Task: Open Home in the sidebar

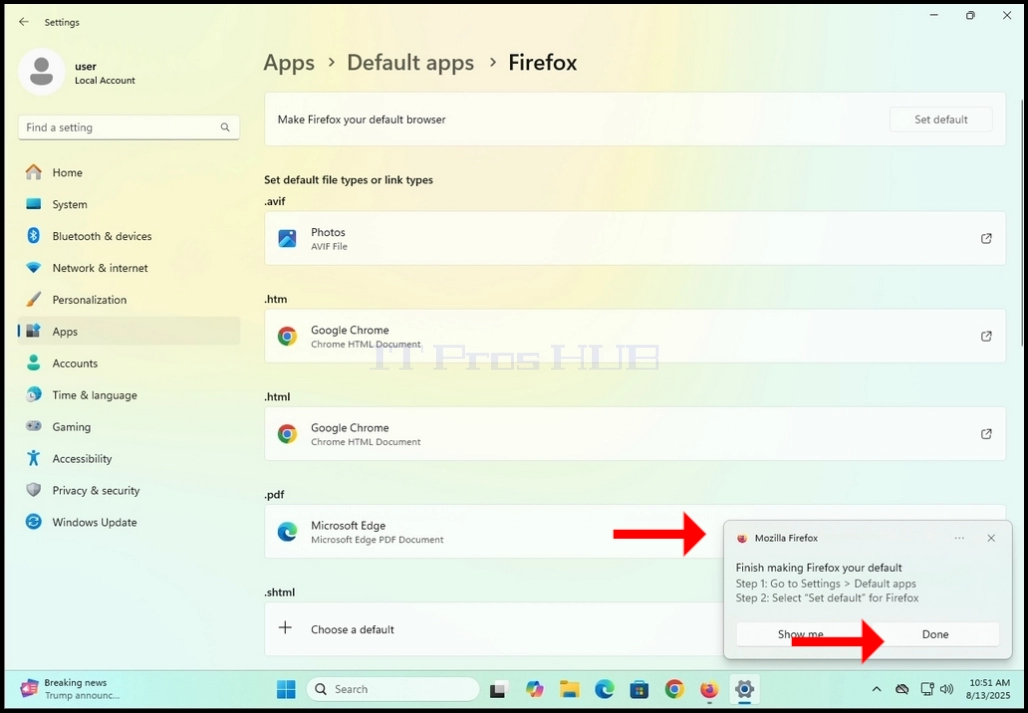Action: tap(129, 172)
